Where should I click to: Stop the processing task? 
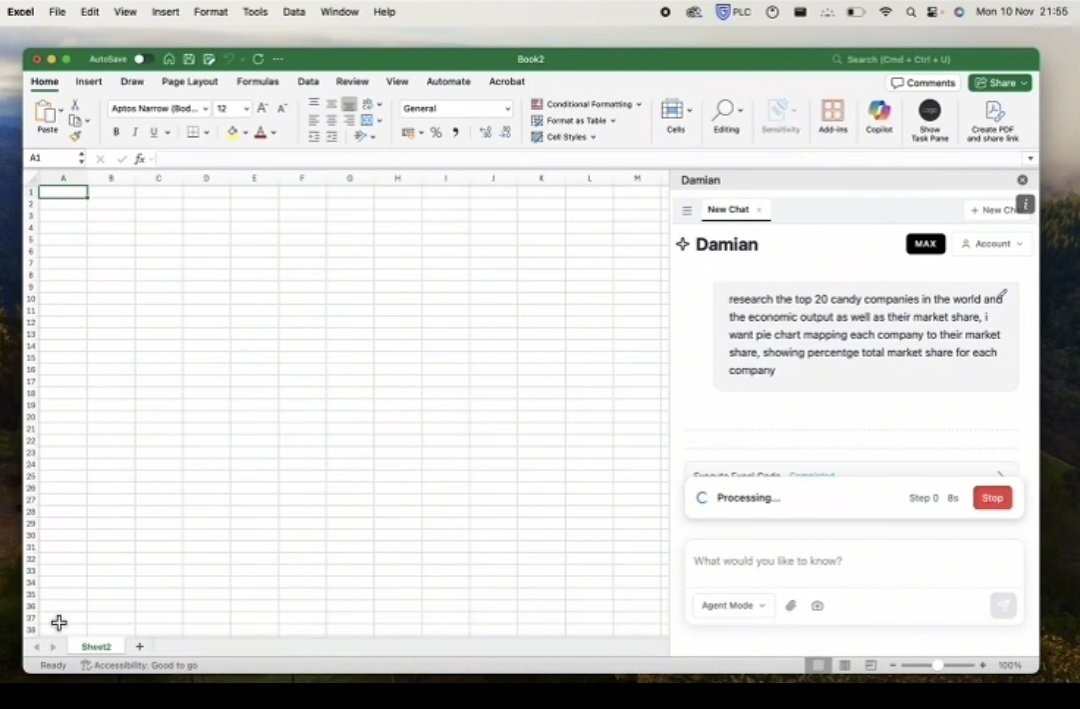point(992,498)
